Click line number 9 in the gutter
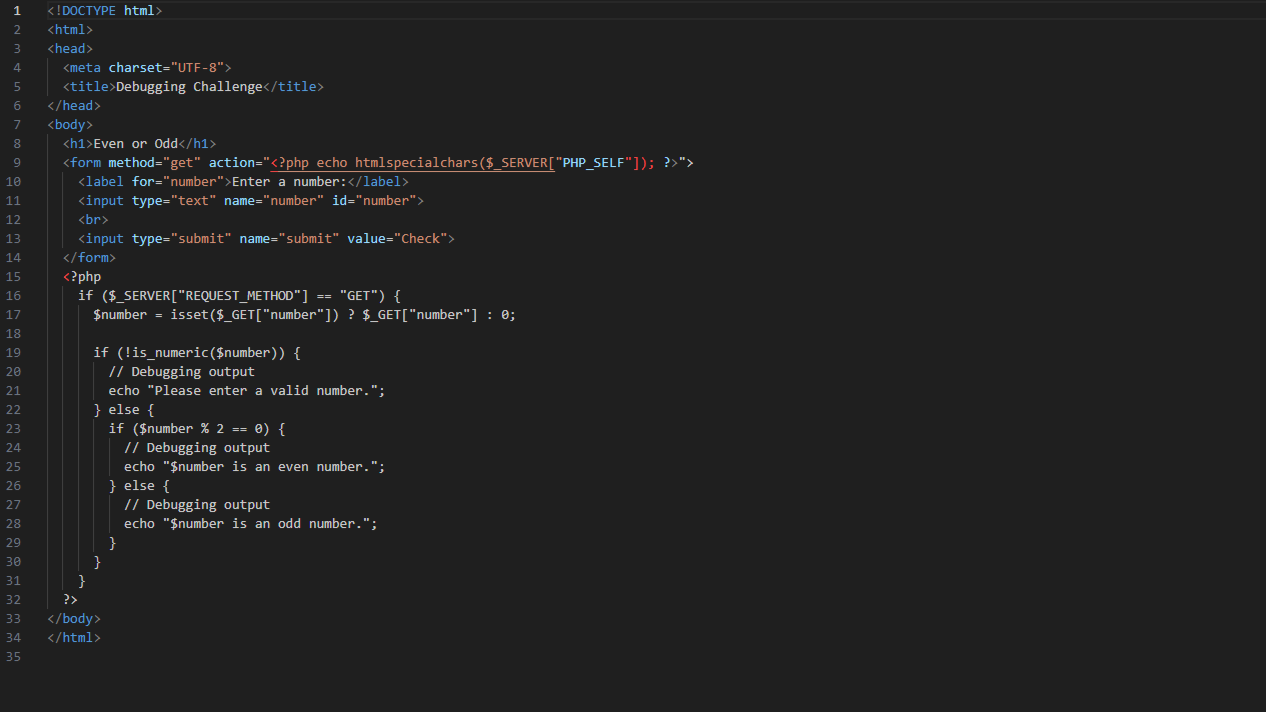Viewport: 1266px width, 712px height. point(17,162)
